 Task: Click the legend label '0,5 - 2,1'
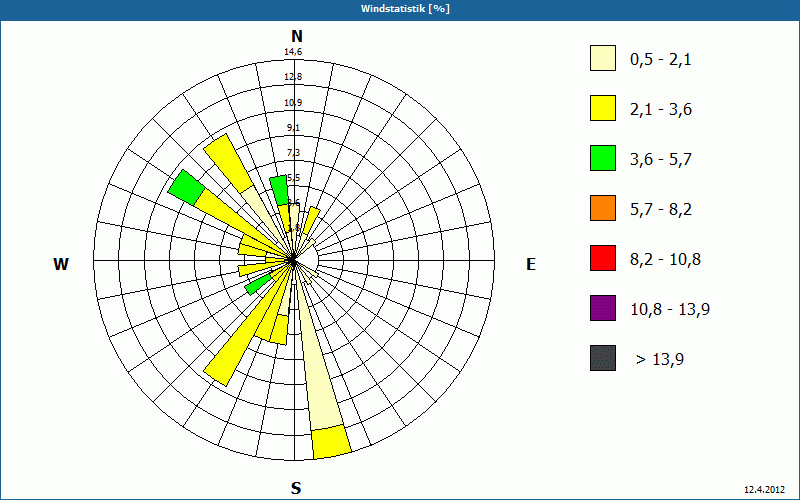[x=661, y=60]
